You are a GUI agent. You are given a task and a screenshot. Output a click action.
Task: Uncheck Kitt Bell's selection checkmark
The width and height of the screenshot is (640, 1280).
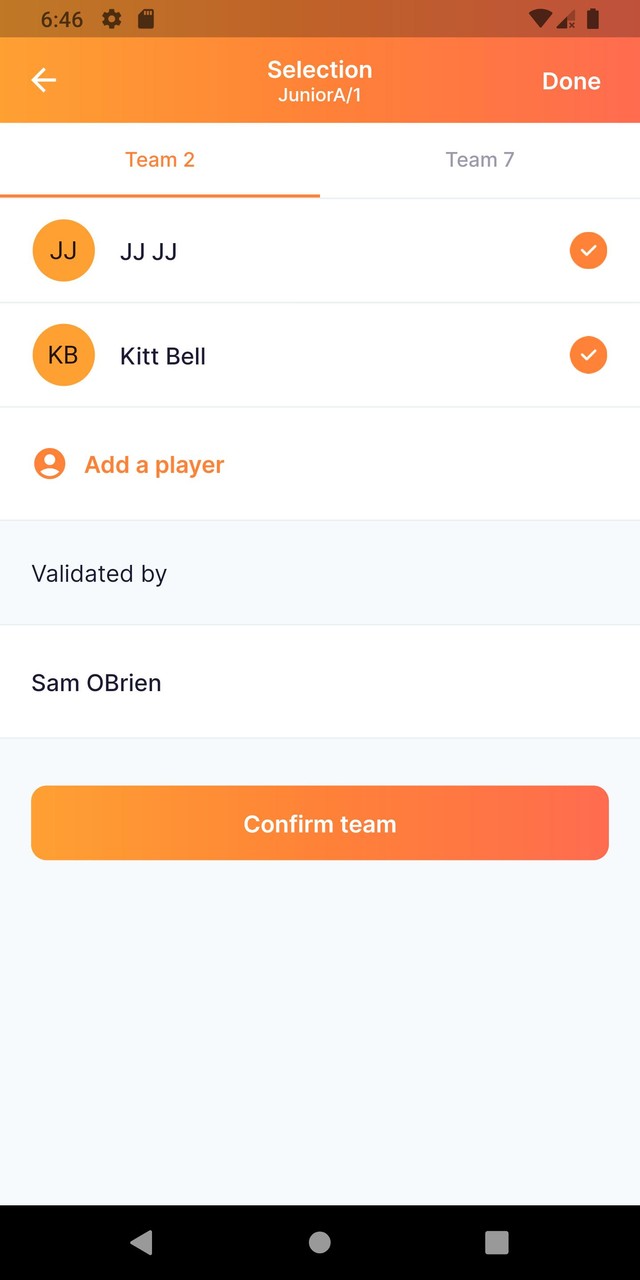pyautogui.click(x=588, y=354)
